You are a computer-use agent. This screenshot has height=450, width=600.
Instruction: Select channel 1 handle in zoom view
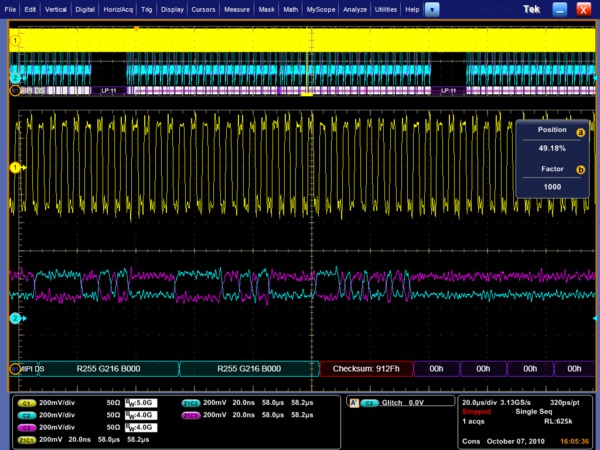coord(15,168)
